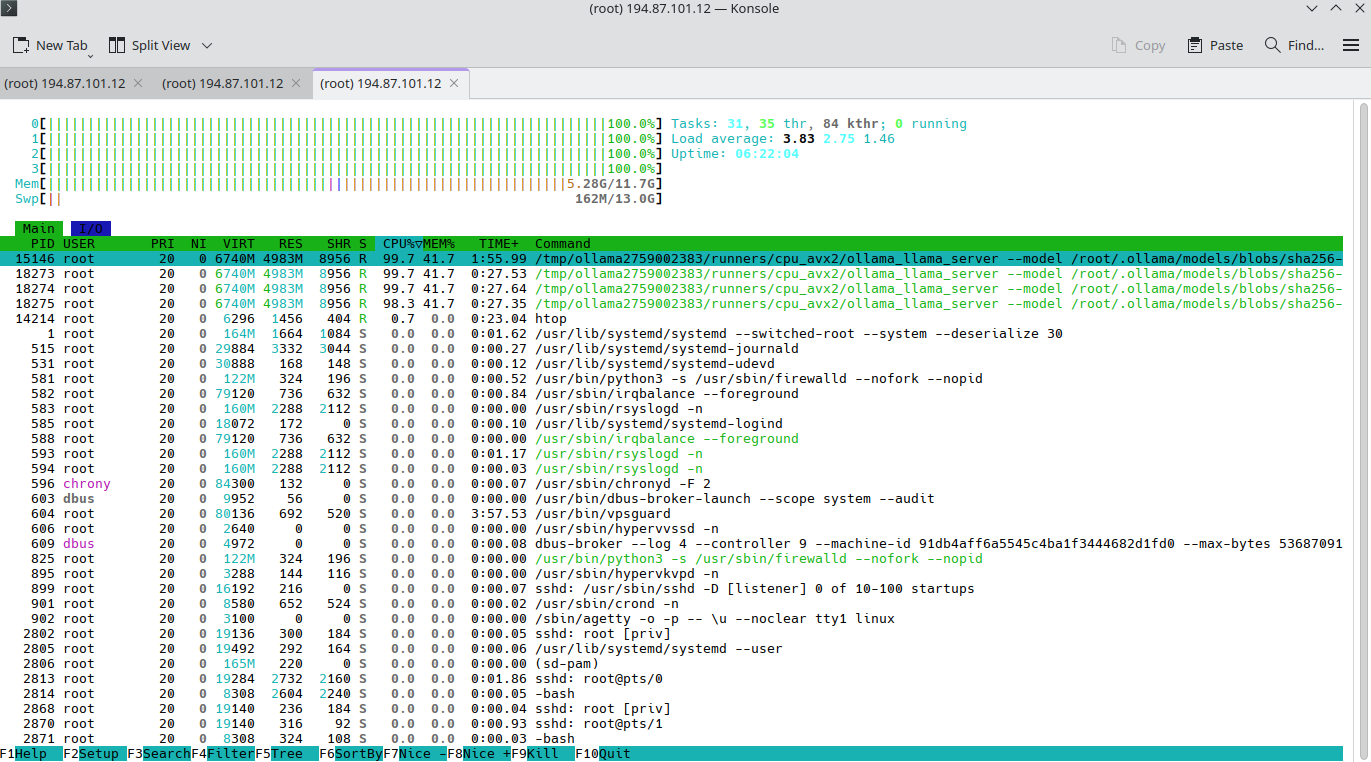Click the Copy icon in toolbar

pos(1120,45)
